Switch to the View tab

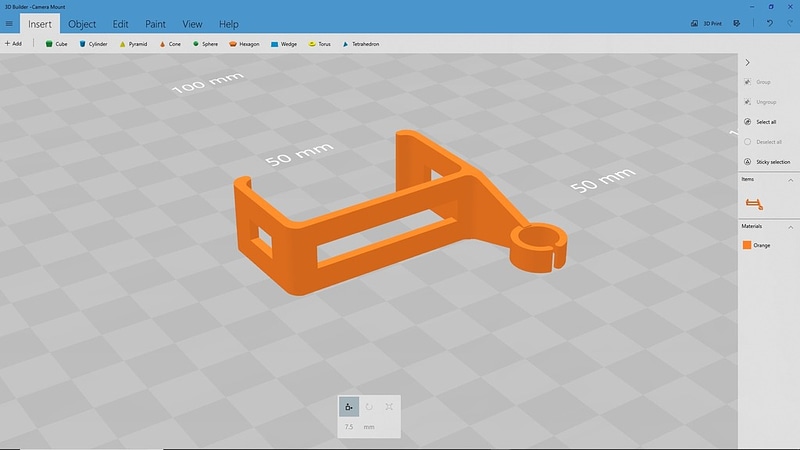[x=192, y=24]
